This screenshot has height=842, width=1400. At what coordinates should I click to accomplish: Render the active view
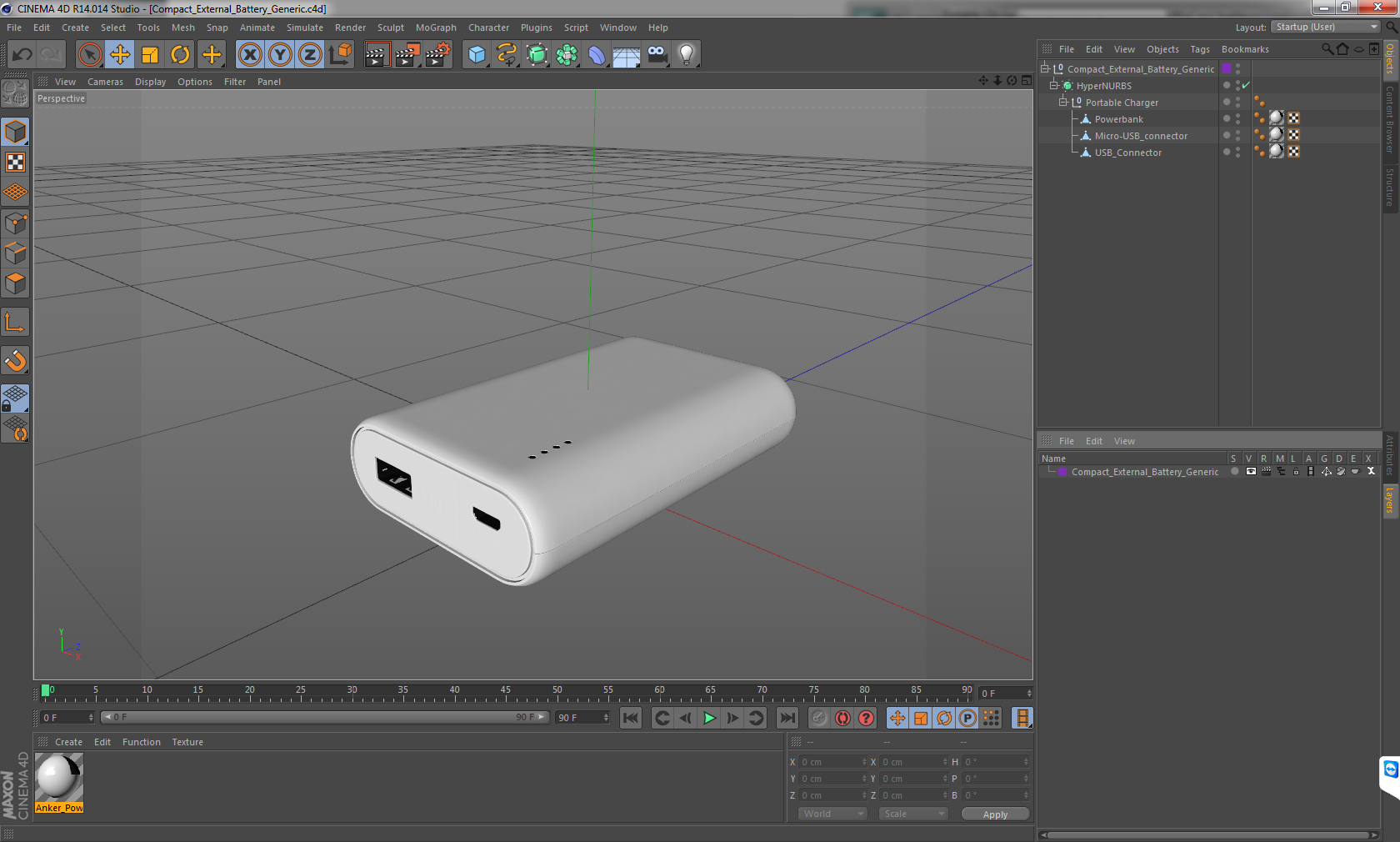(x=377, y=55)
